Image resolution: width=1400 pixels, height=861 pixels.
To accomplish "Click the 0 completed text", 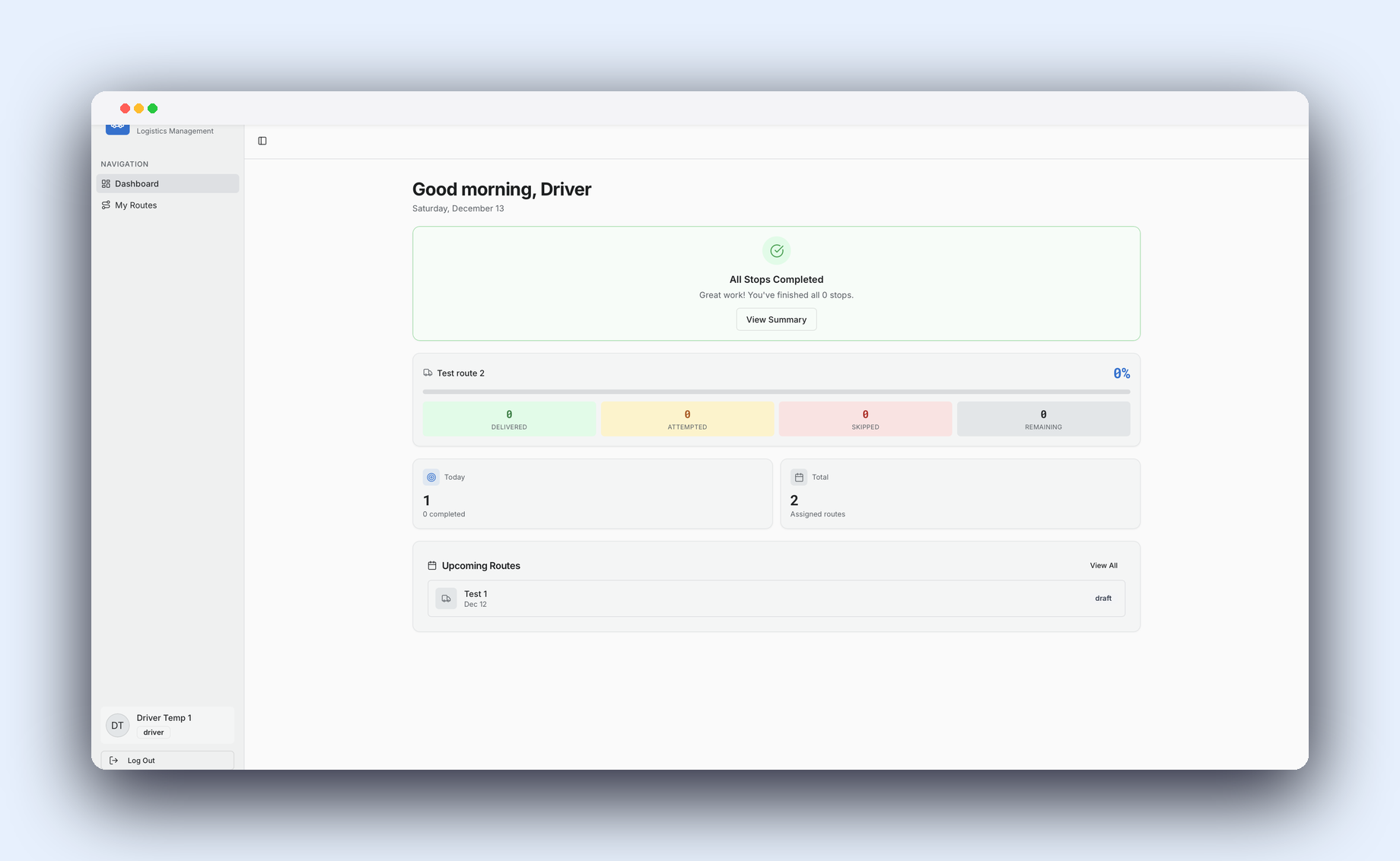I will coord(444,514).
